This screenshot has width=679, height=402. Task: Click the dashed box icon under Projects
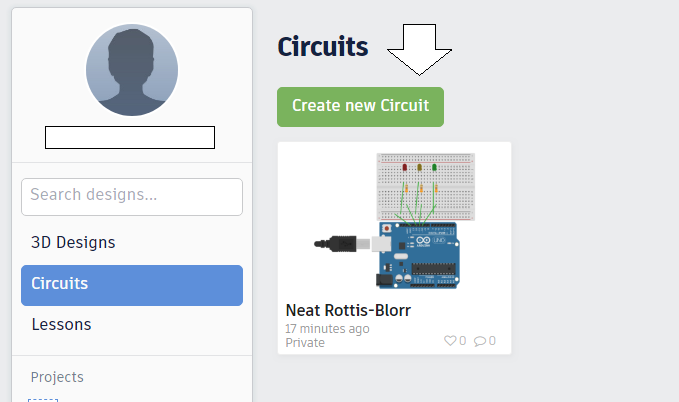tap(43, 400)
